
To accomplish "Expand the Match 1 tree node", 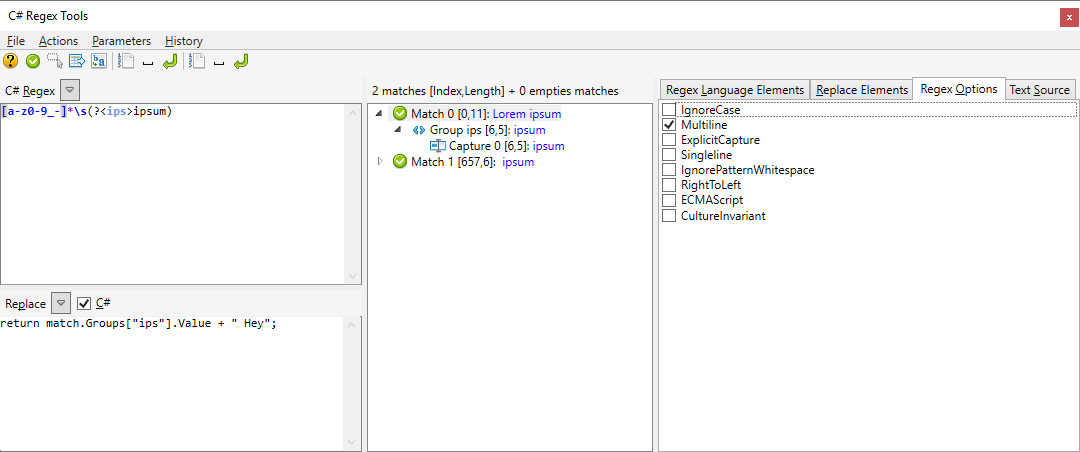I will tap(380, 161).
